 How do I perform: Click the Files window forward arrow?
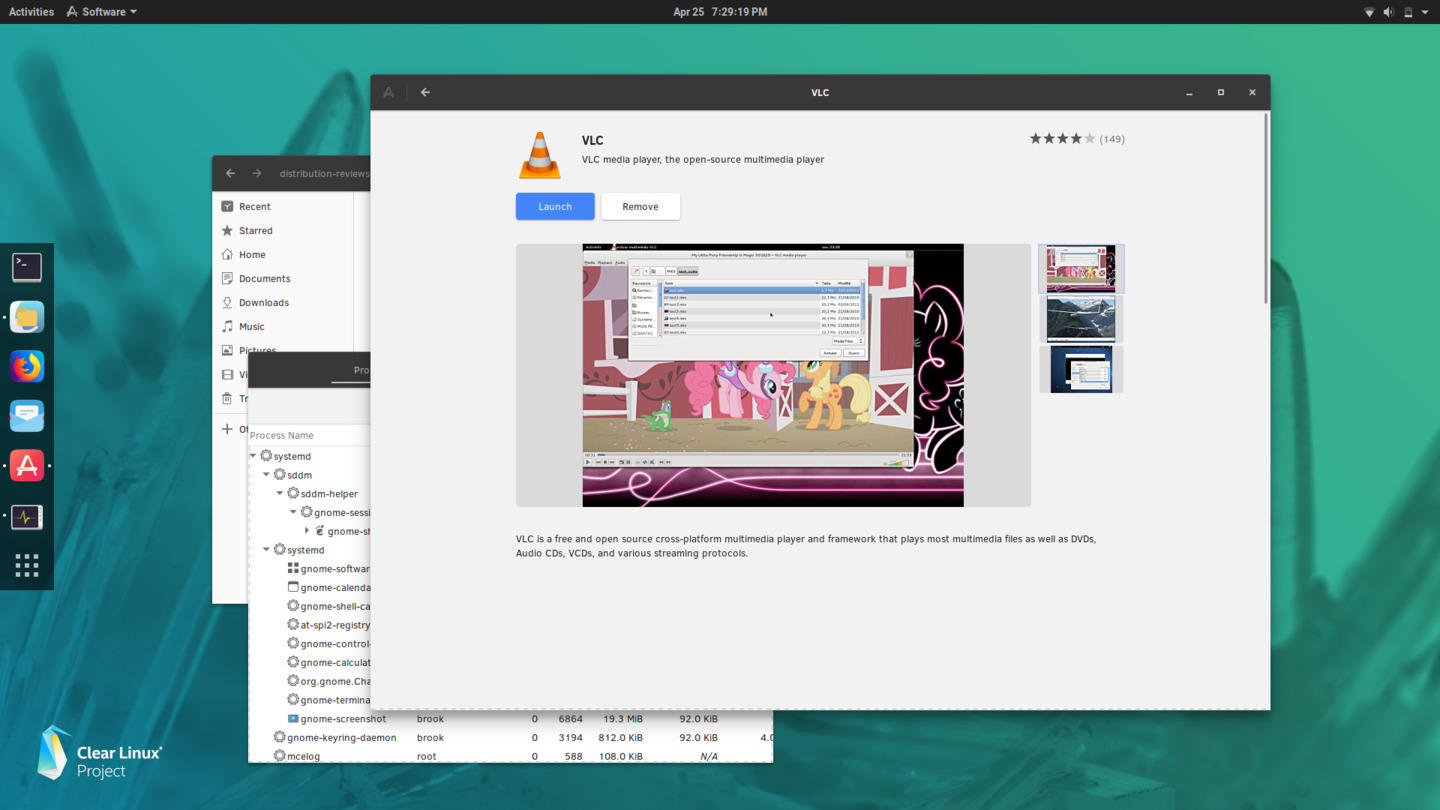[257, 173]
